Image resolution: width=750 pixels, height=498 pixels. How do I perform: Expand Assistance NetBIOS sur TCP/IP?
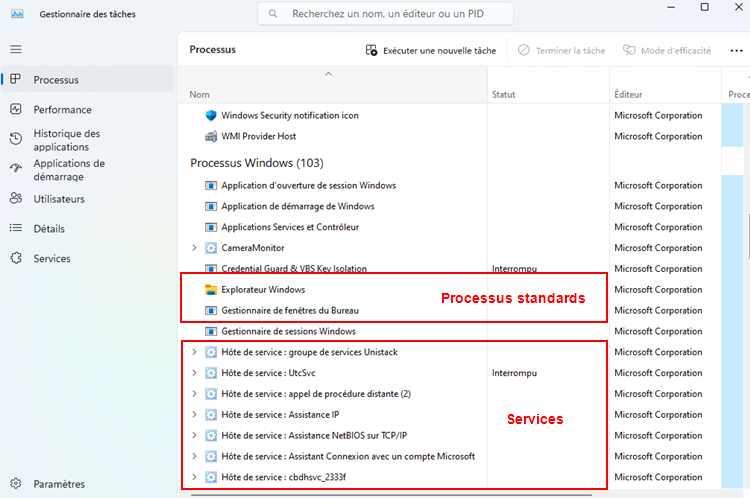click(194, 435)
